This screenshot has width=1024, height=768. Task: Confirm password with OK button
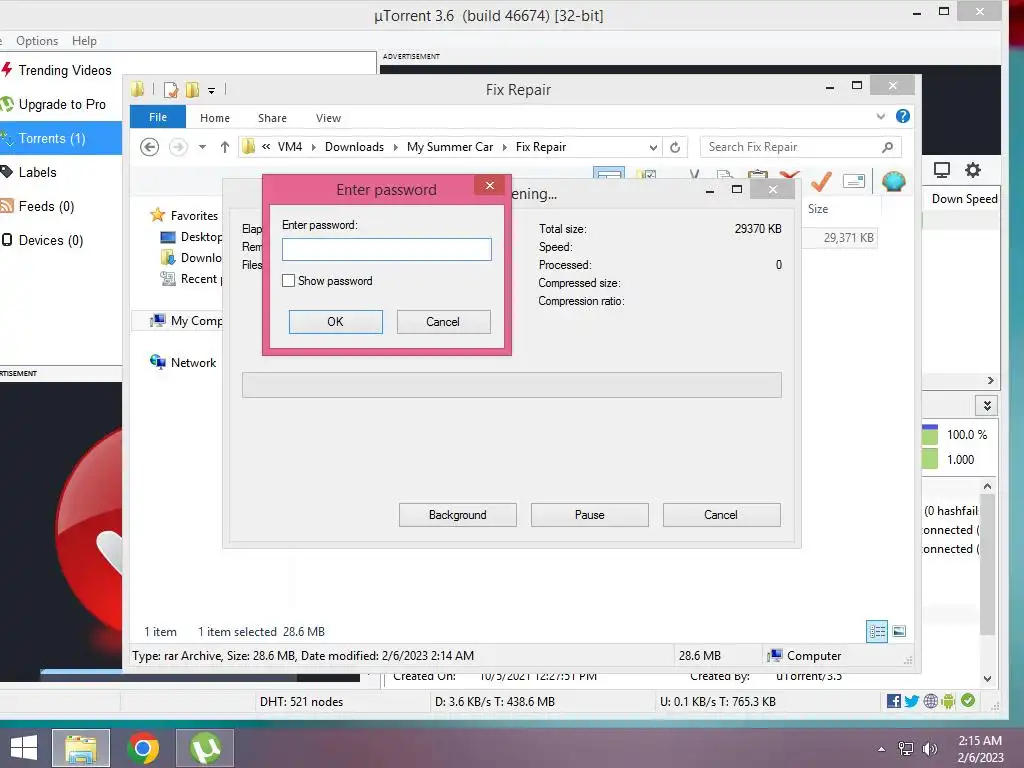point(336,322)
